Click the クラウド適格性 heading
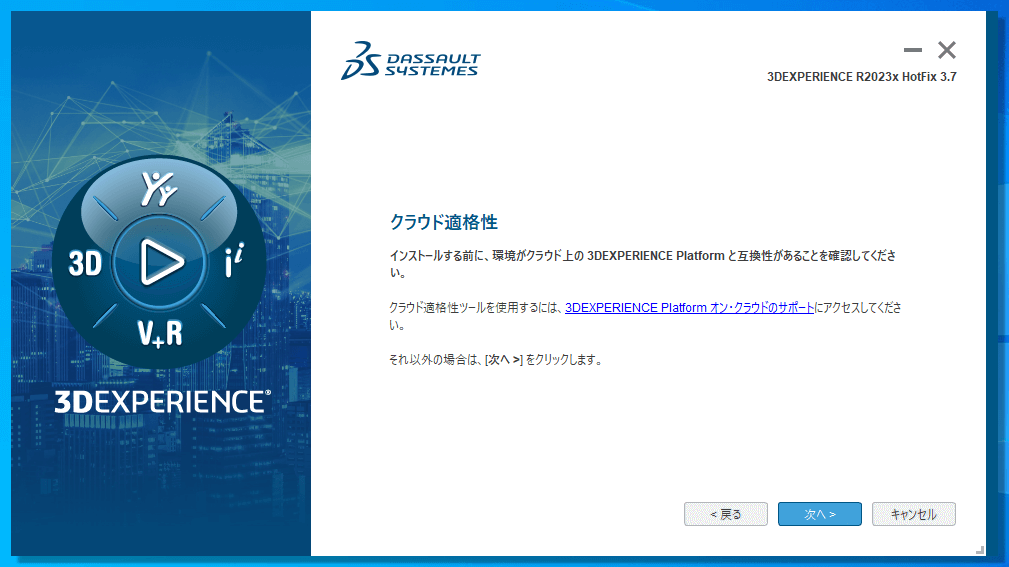This screenshot has height=567, width=1009. tap(443, 222)
